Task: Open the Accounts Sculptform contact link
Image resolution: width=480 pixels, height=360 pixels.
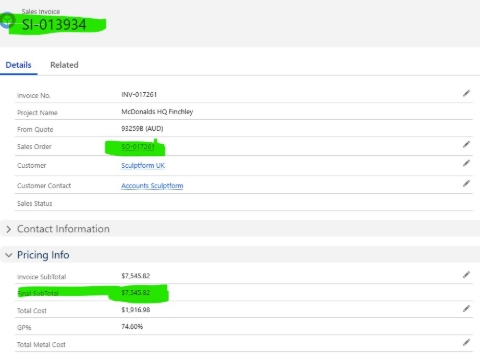Action: pyautogui.click(x=152, y=186)
